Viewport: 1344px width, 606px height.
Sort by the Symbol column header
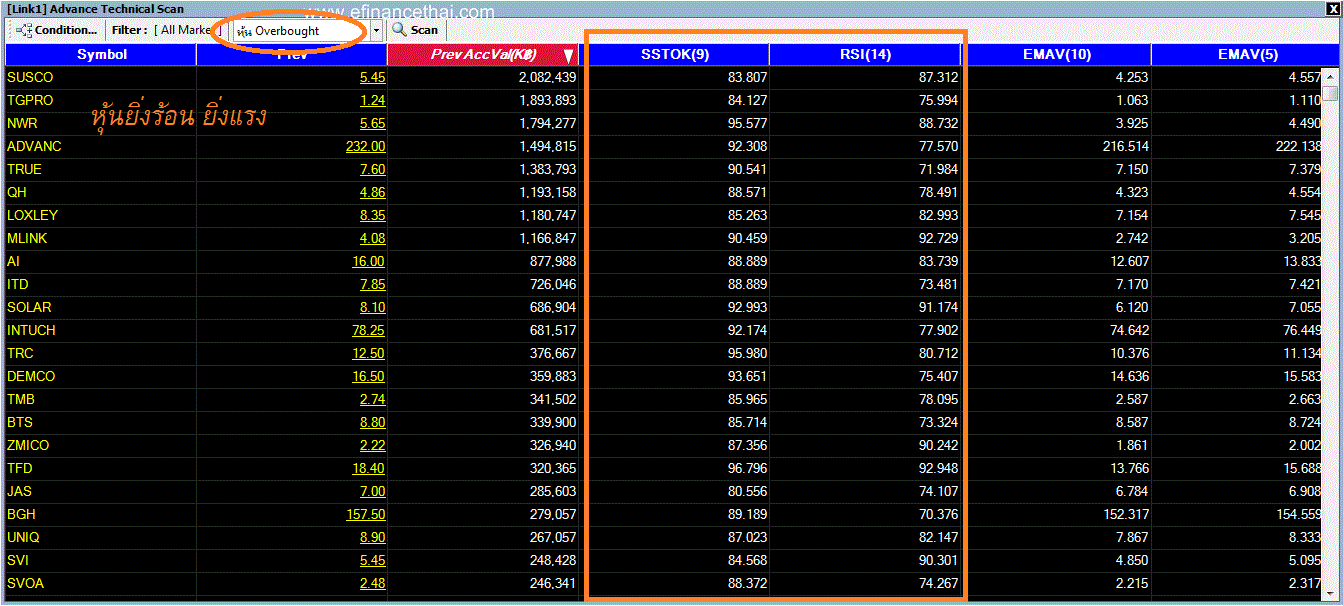(x=101, y=55)
